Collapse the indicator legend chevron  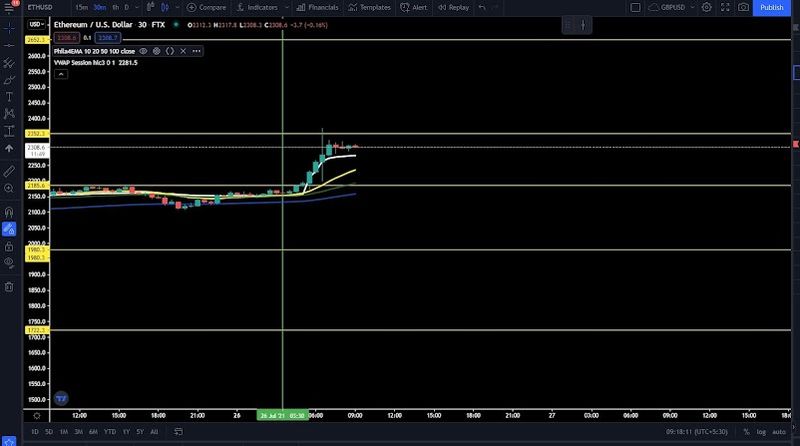pos(61,75)
